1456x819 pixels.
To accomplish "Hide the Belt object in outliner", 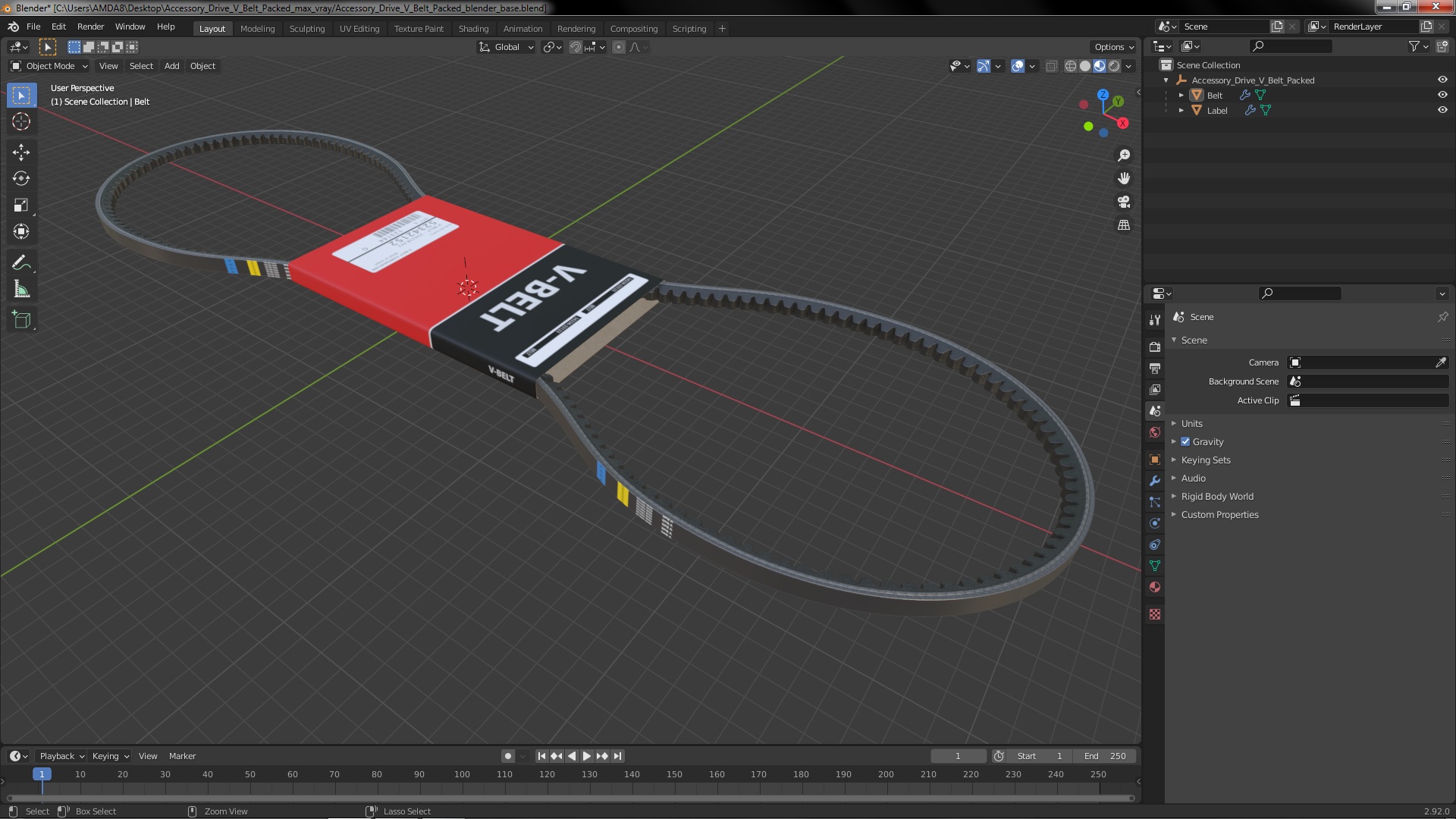I will tap(1442, 95).
